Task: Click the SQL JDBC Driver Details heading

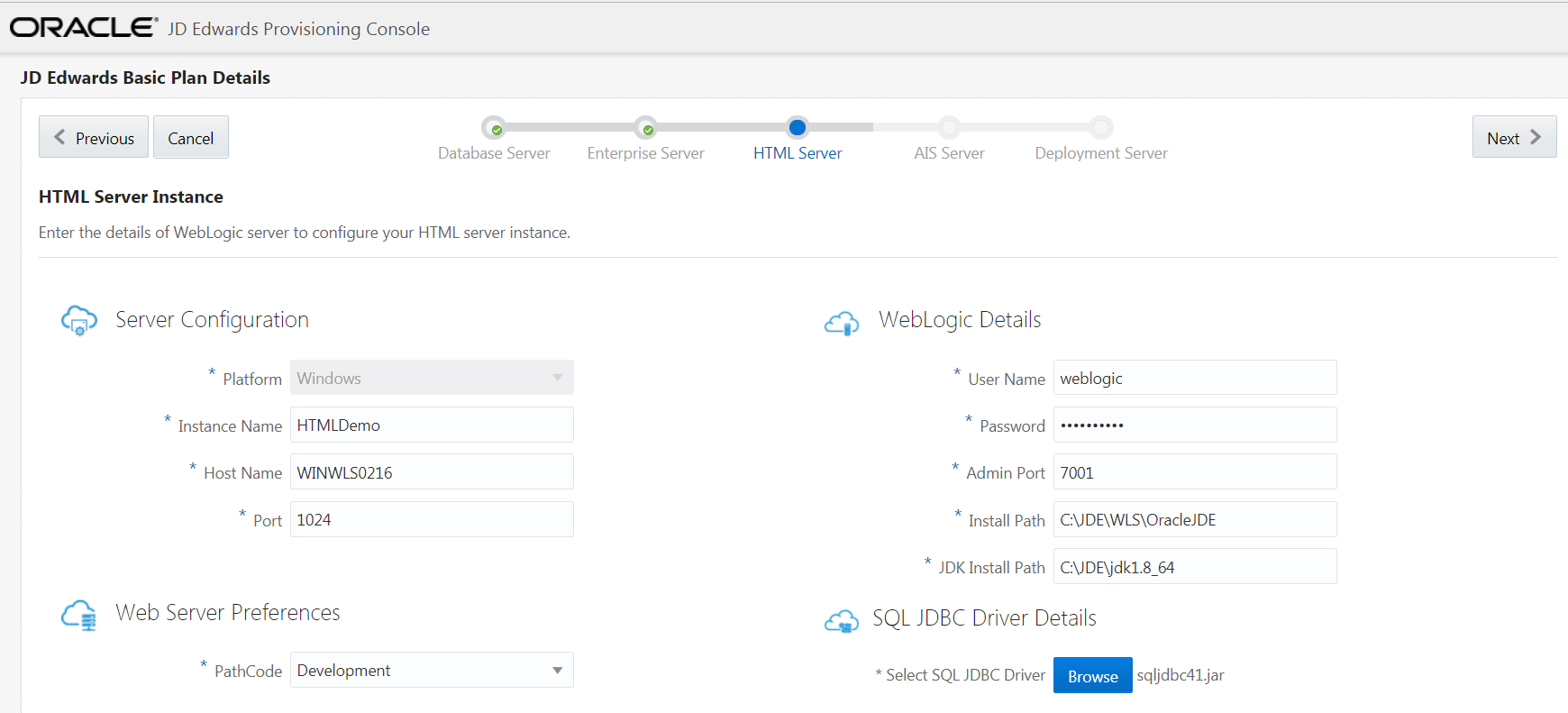Action: click(x=984, y=618)
